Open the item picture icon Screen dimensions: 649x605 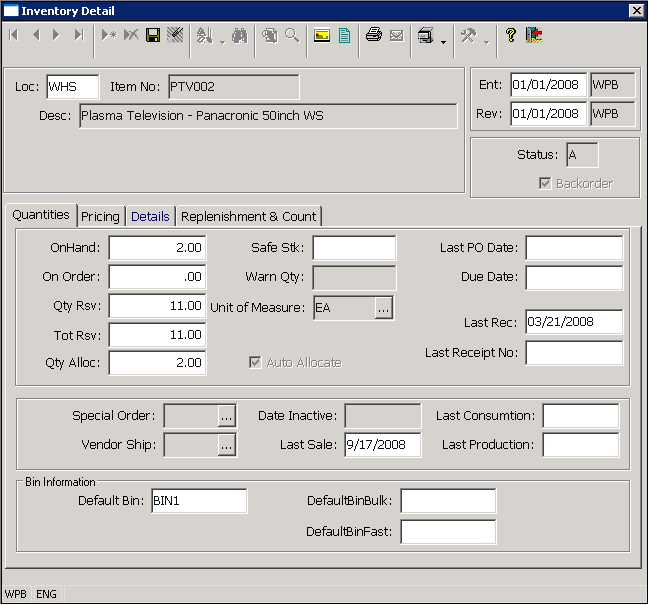click(x=322, y=36)
